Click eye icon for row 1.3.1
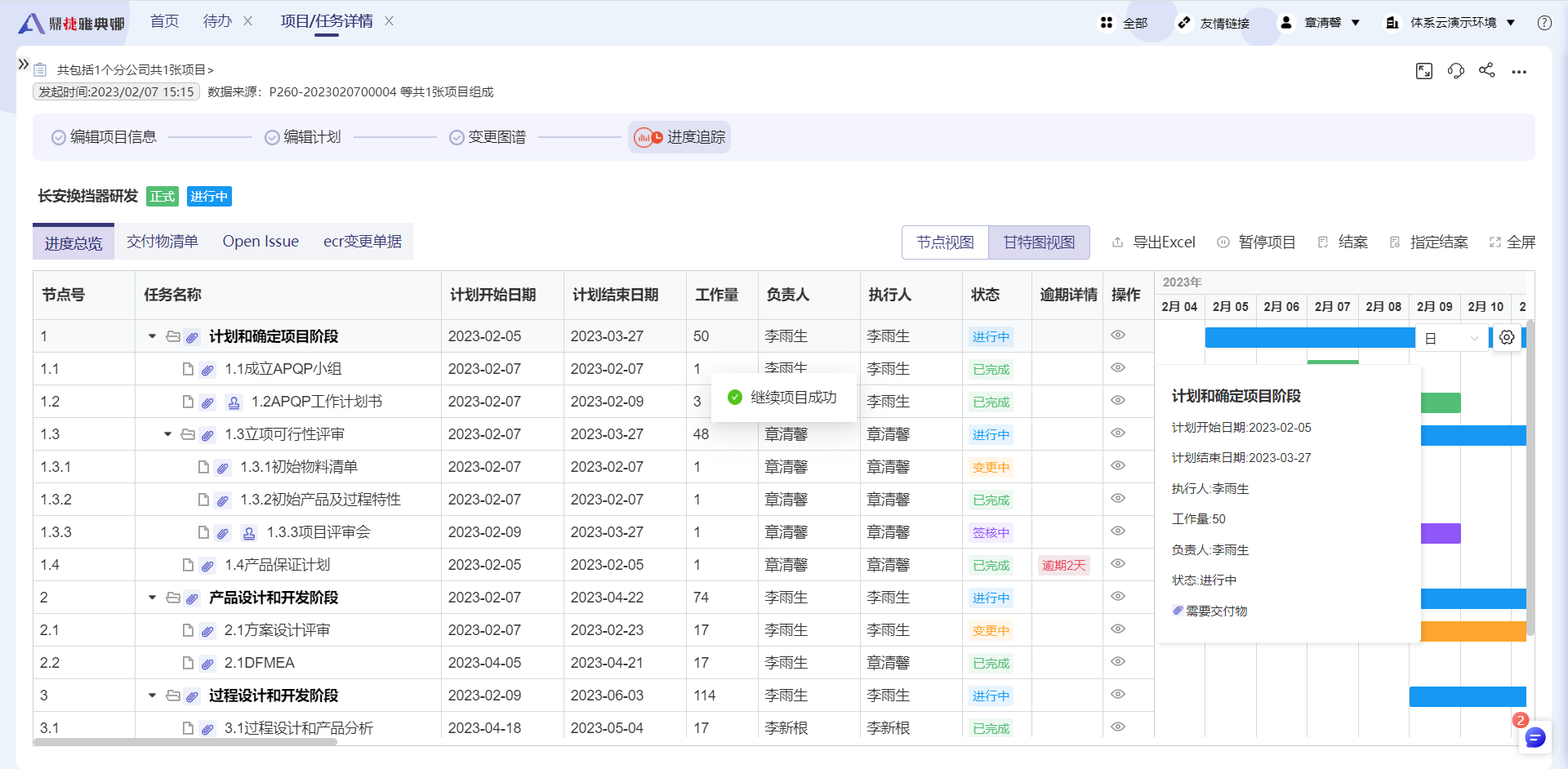 (x=1118, y=465)
